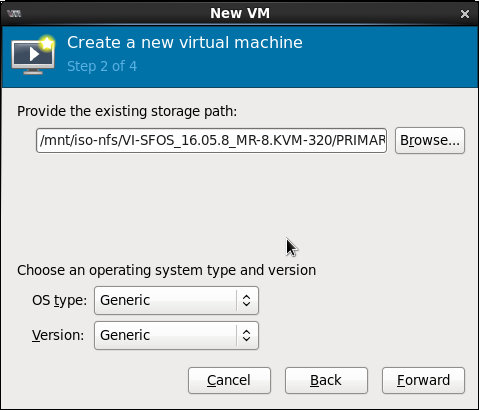Click the play symbol on monitor wizard icon

[x=34, y=54]
